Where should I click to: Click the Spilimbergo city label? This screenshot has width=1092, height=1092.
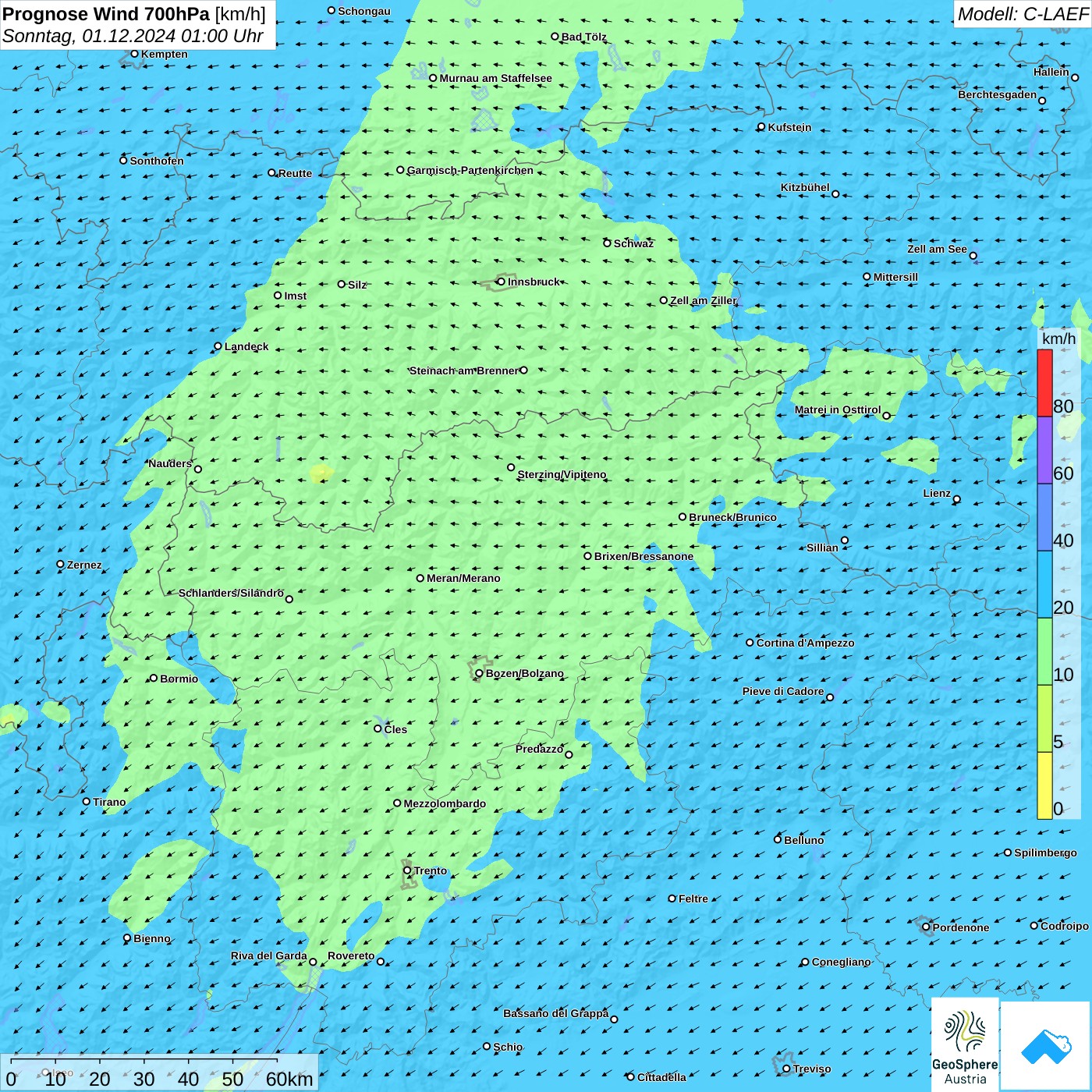point(1045,853)
